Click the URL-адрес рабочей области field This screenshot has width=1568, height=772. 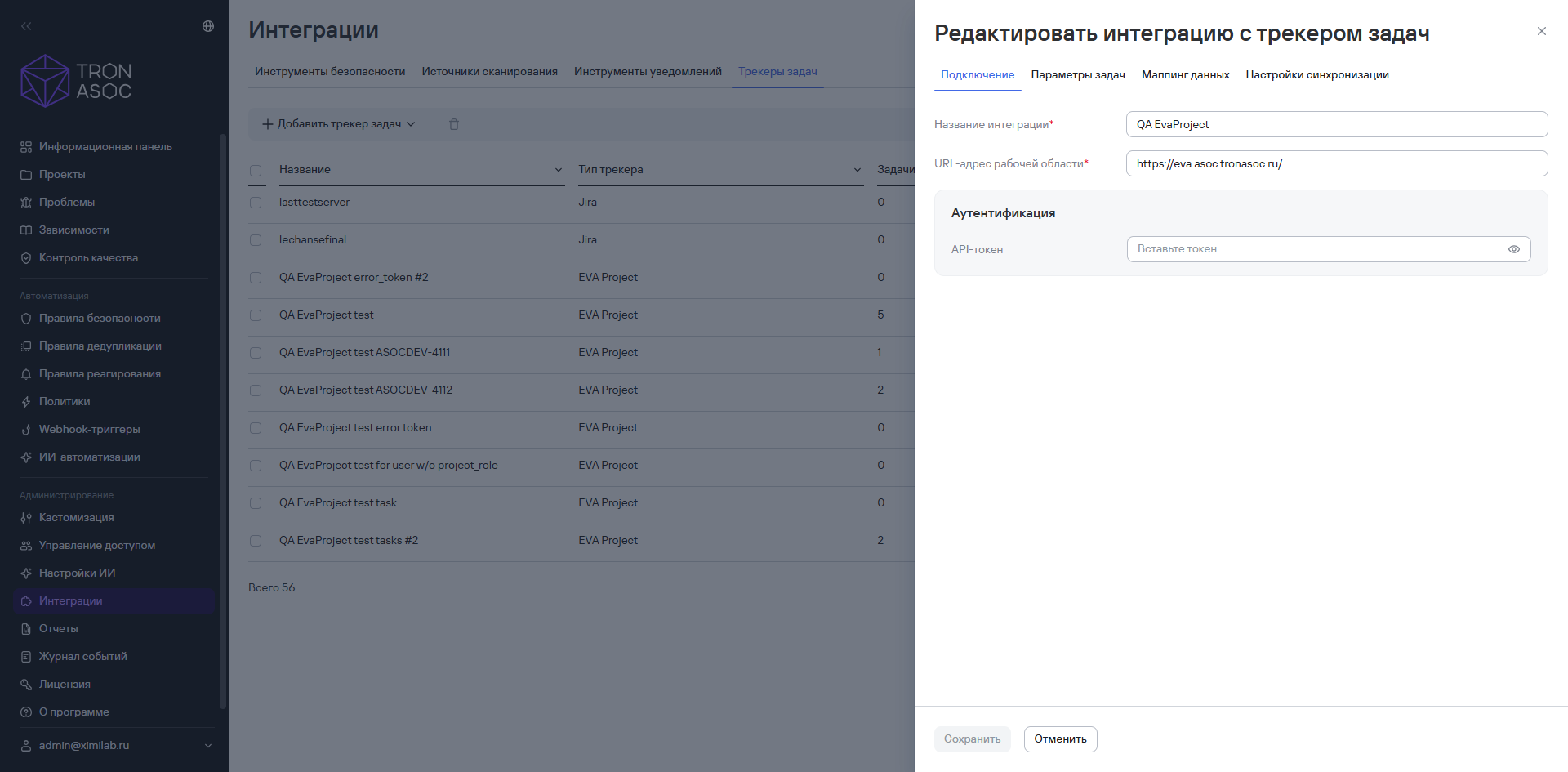click(1337, 163)
